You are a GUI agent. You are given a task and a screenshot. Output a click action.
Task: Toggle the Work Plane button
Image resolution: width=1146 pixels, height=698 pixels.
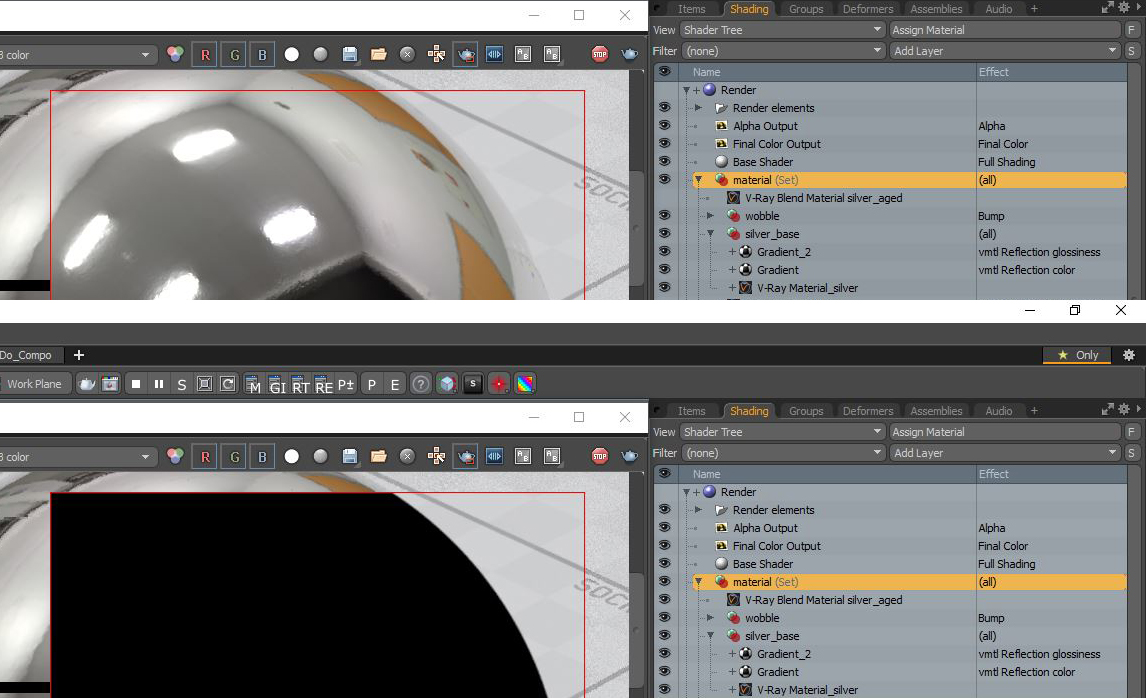(x=34, y=384)
